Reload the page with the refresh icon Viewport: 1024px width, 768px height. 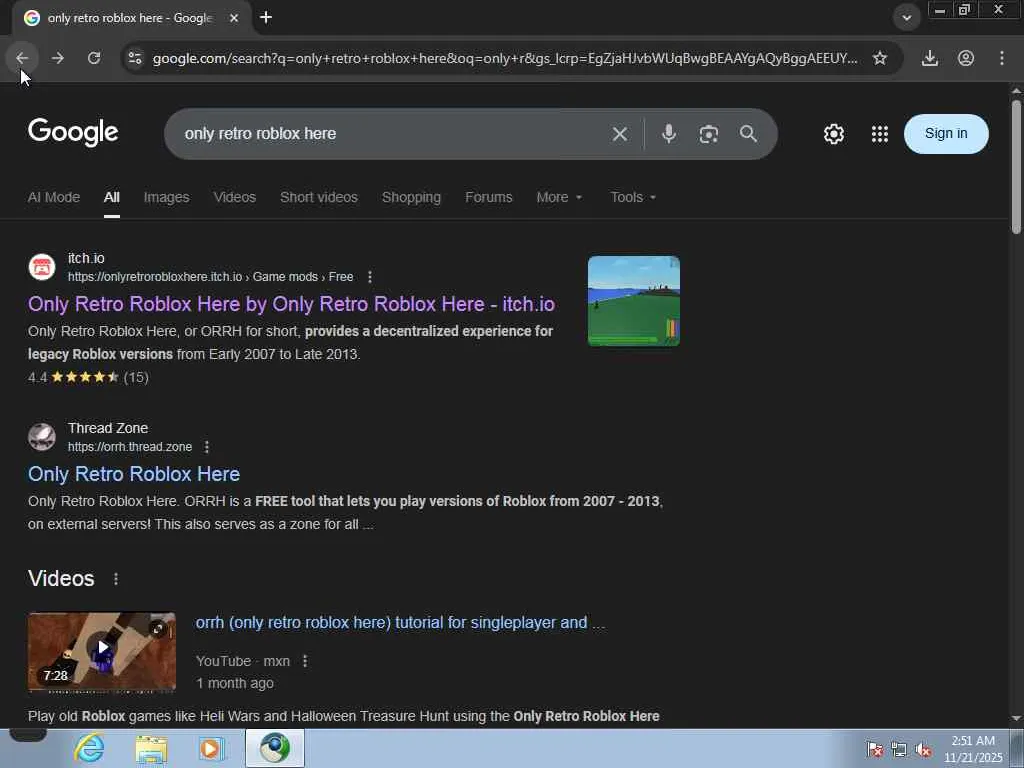94,58
